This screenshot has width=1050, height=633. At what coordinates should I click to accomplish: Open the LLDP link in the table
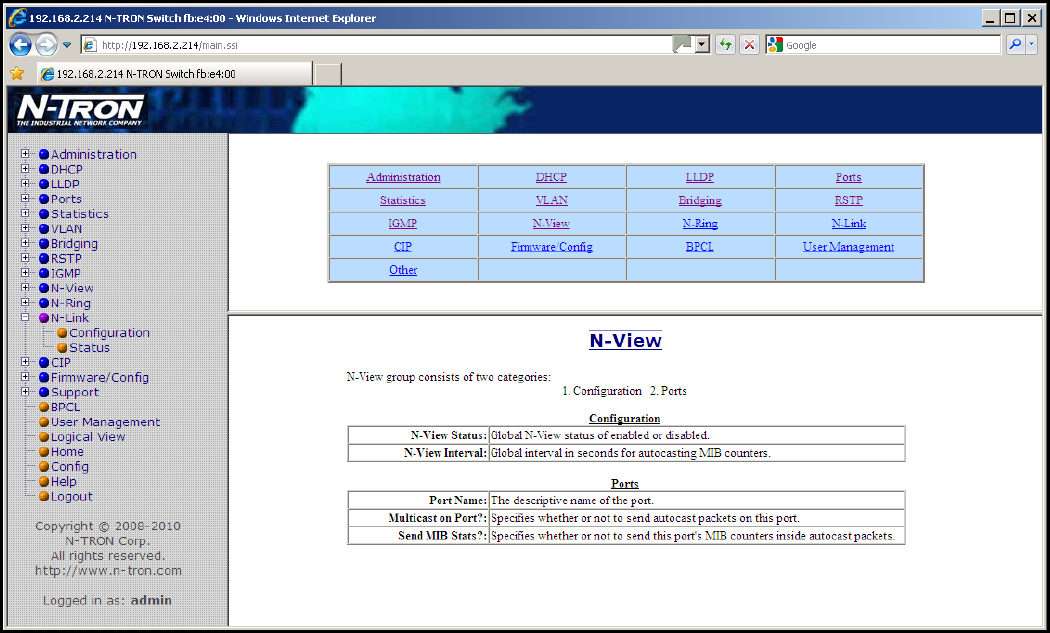tap(700, 177)
